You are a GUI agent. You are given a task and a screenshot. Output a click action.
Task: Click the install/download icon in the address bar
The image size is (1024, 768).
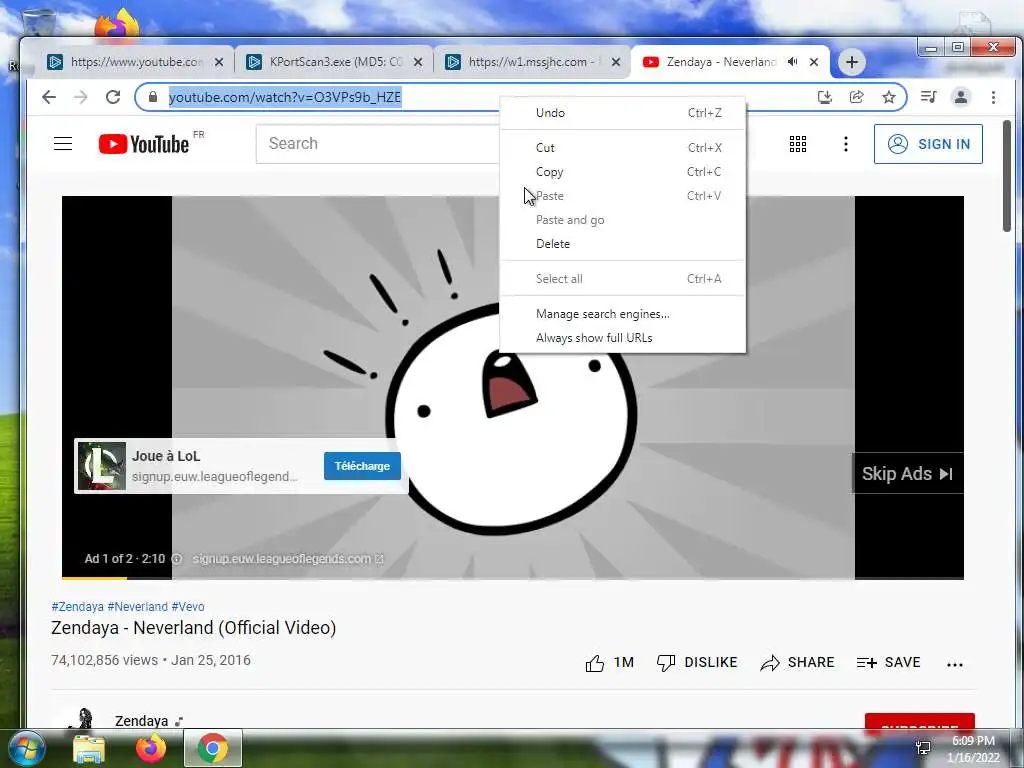point(825,97)
